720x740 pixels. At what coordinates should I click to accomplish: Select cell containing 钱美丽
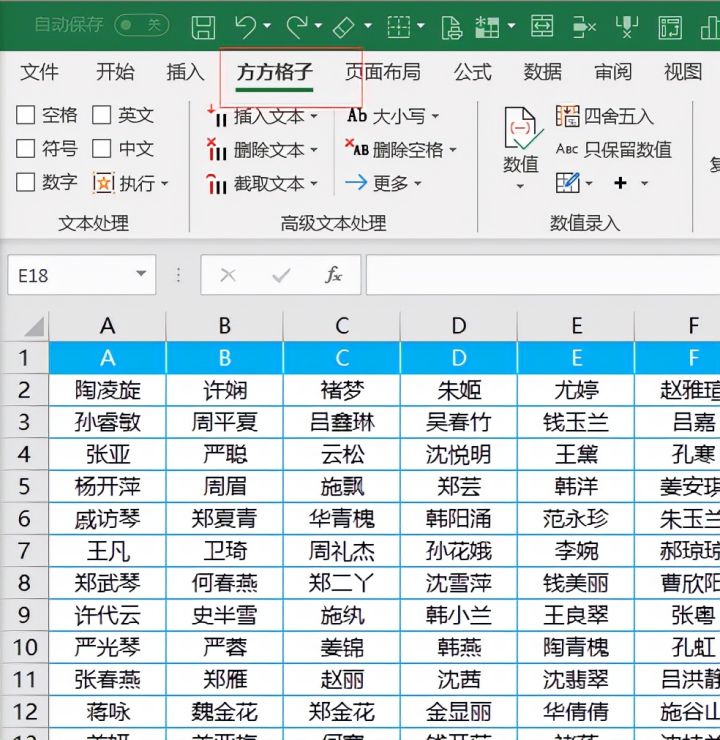[x=576, y=582]
